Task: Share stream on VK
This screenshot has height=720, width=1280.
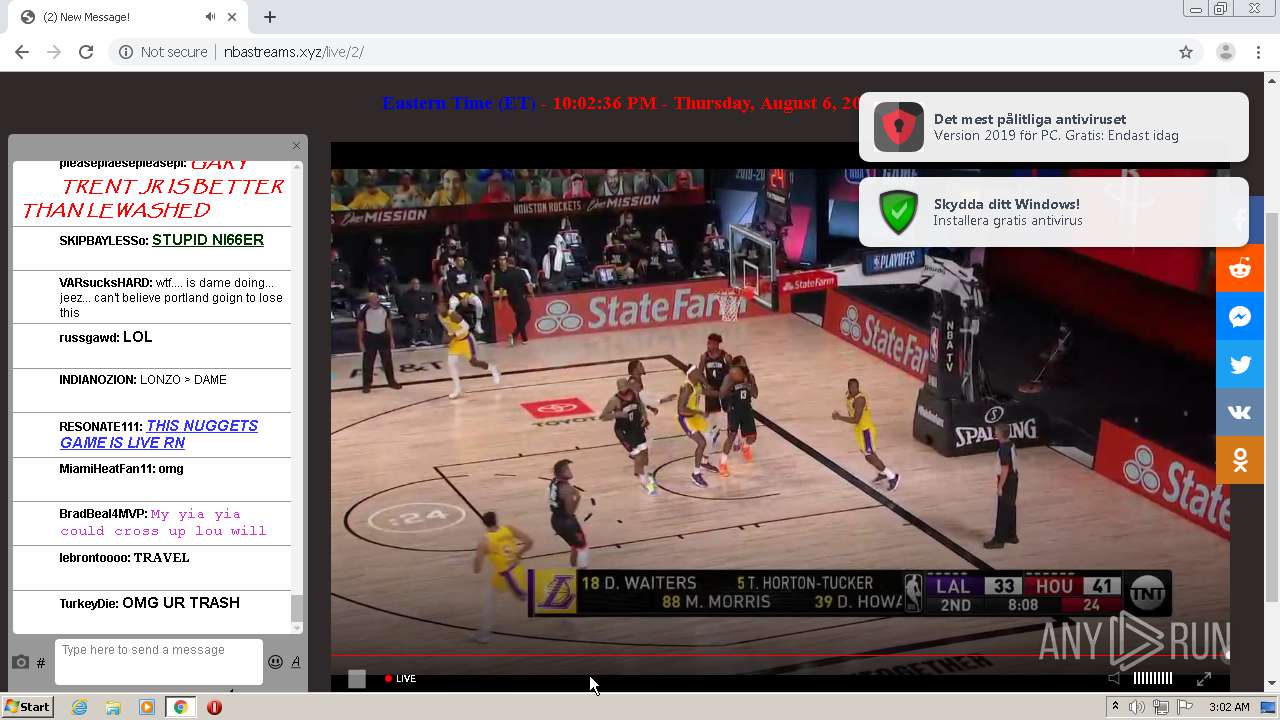Action: click(x=1240, y=413)
